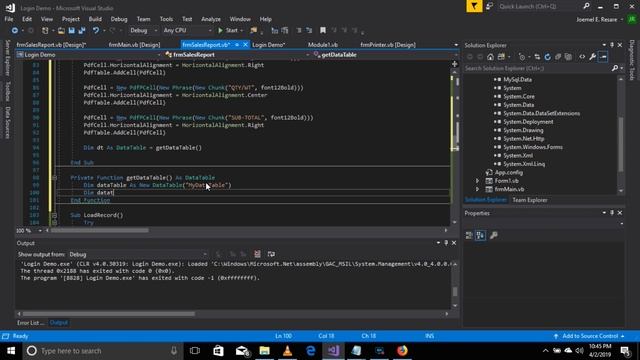Open the Server Explorer side tab
The image size is (640, 360).
tap(7, 58)
